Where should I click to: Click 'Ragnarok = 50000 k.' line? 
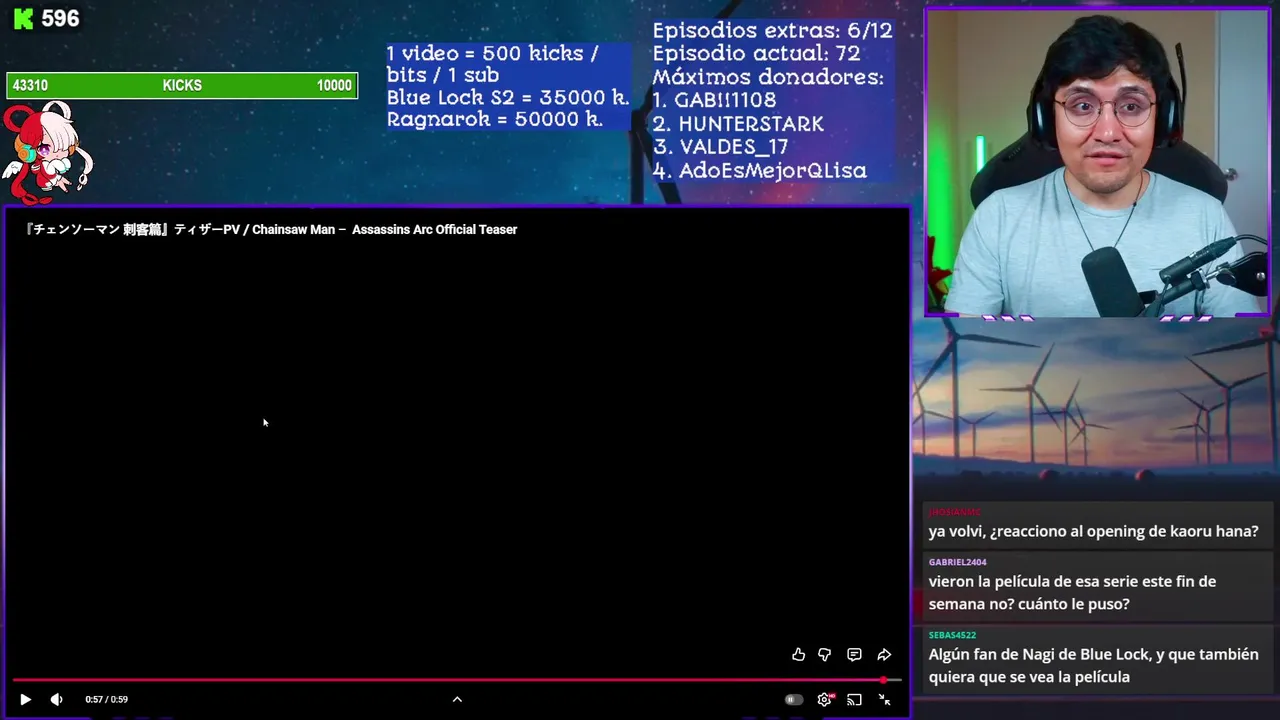pos(495,120)
